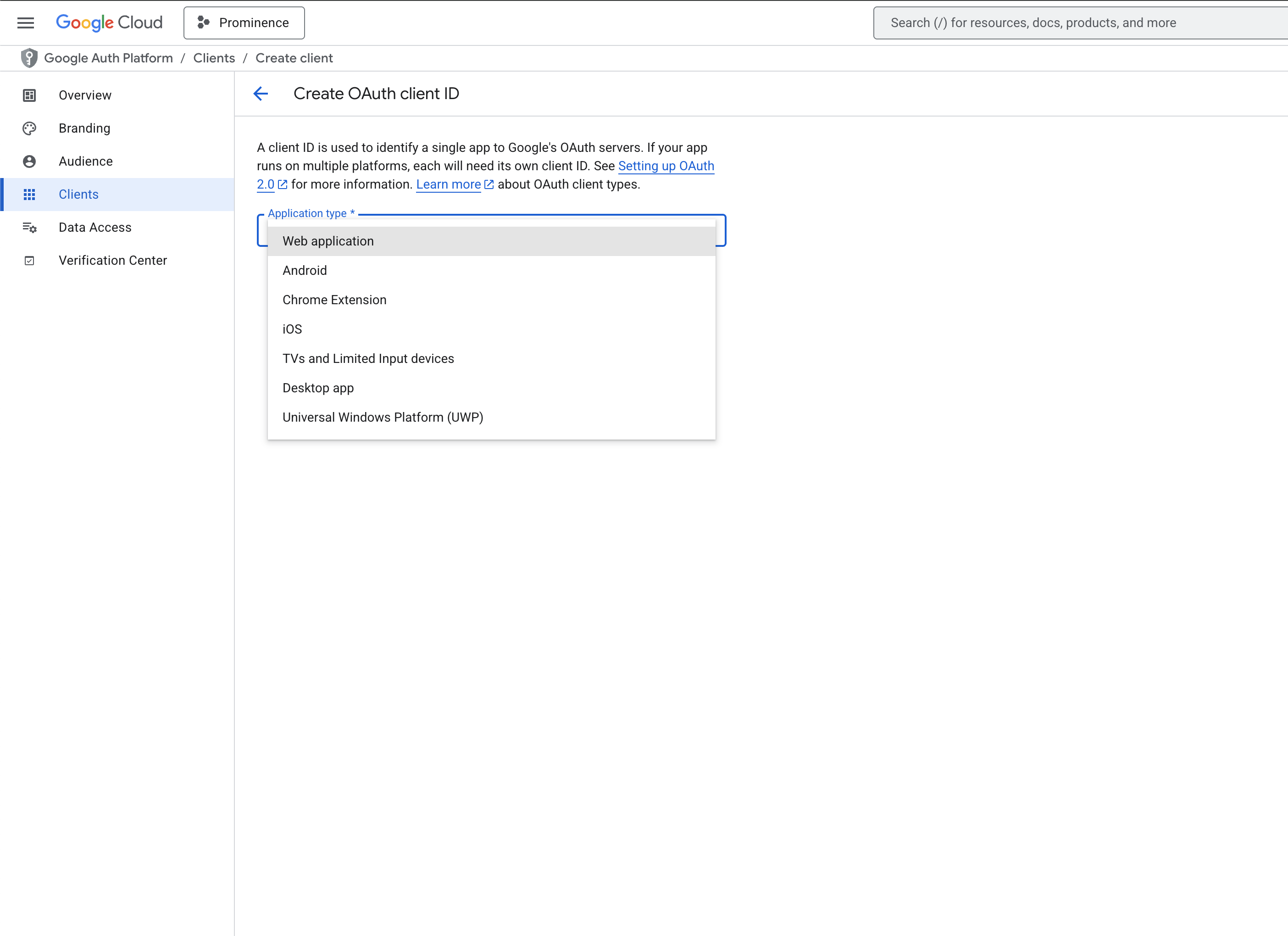This screenshot has width=1288, height=936.
Task: Click the Audience person icon
Action: [29, 162]
